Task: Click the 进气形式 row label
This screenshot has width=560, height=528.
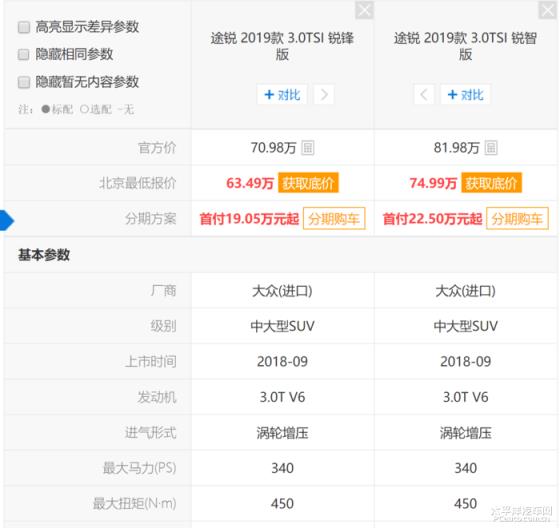Action: click(x=151, y=433)
